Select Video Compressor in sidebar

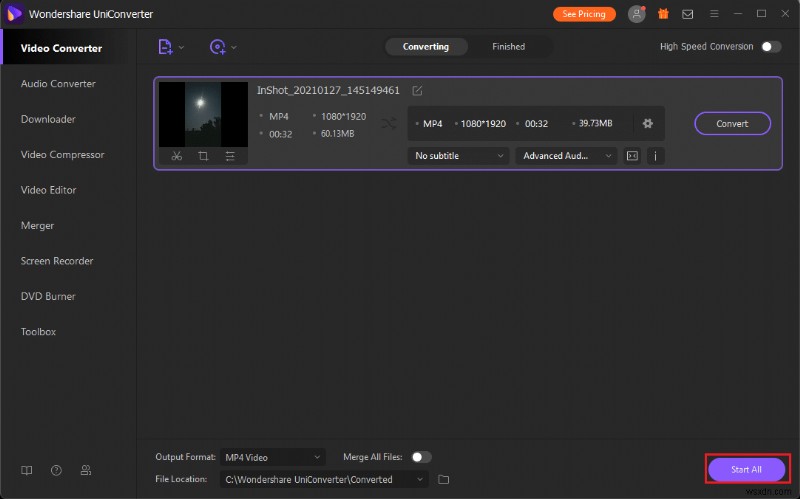pos(63,155)
